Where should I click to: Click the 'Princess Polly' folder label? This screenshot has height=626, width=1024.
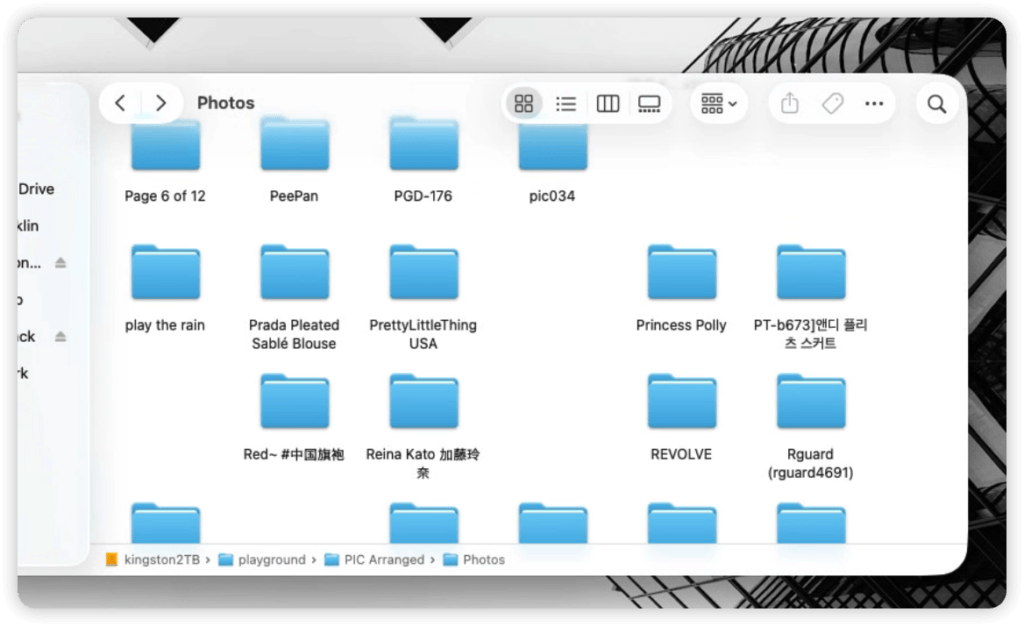click(681, 325)
